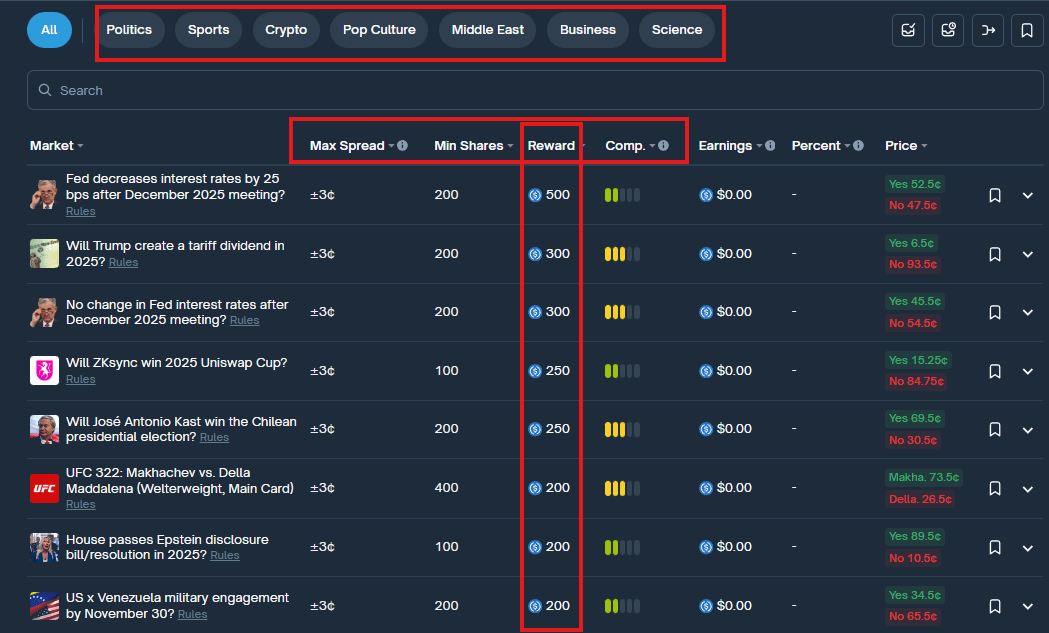1049x633 pixels.
Task: Expand the Trump tariff dividend row
Action: click(1028, 254)
